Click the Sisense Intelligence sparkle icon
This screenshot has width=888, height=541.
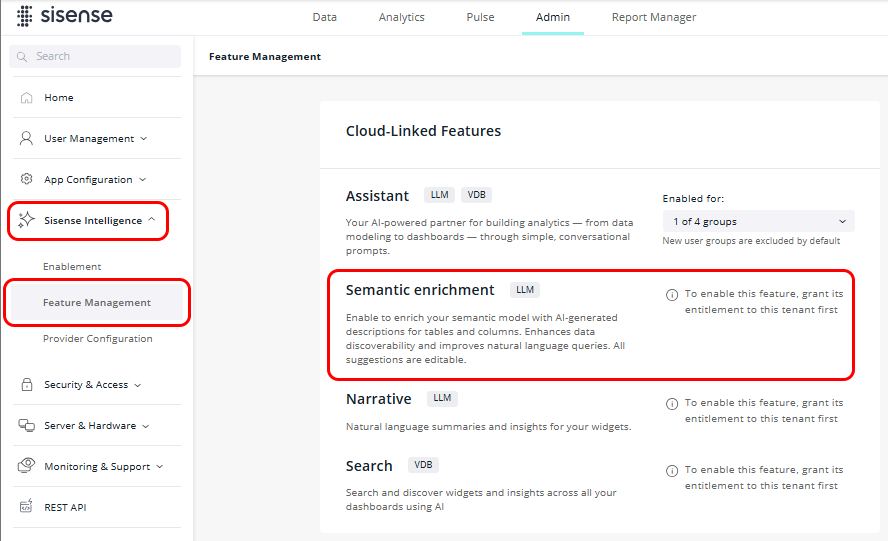[26, 220]
